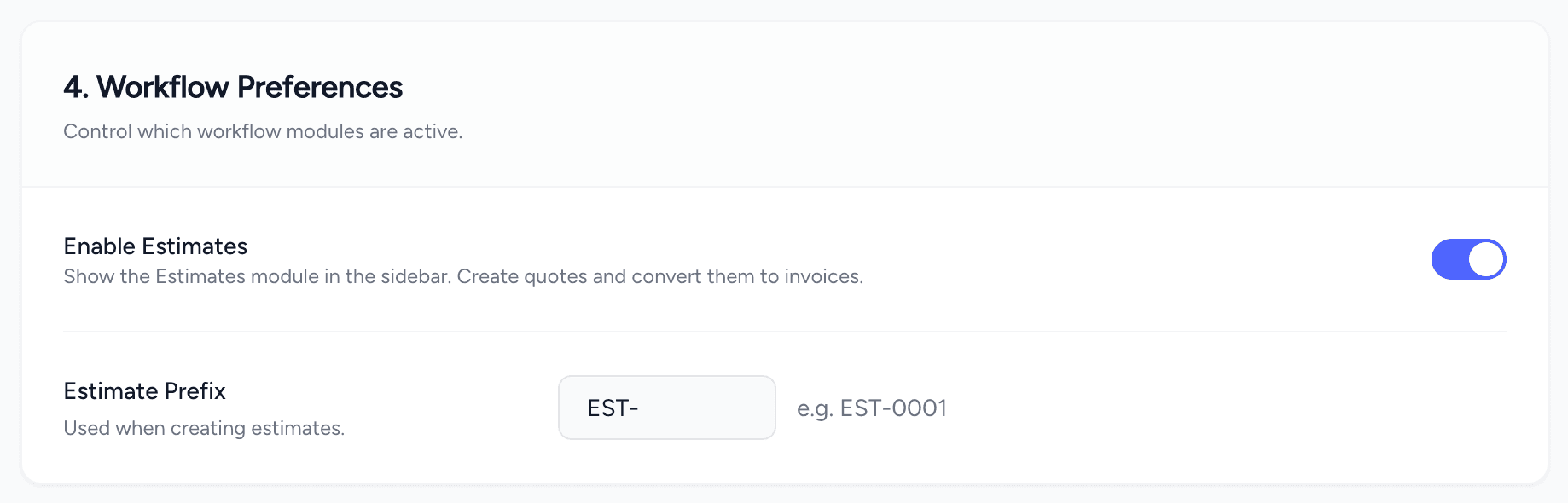Viewport: 1568px width, 503px height.
Task: Click the Workflow Preferences section heading
Action: [x=233, y=87]
